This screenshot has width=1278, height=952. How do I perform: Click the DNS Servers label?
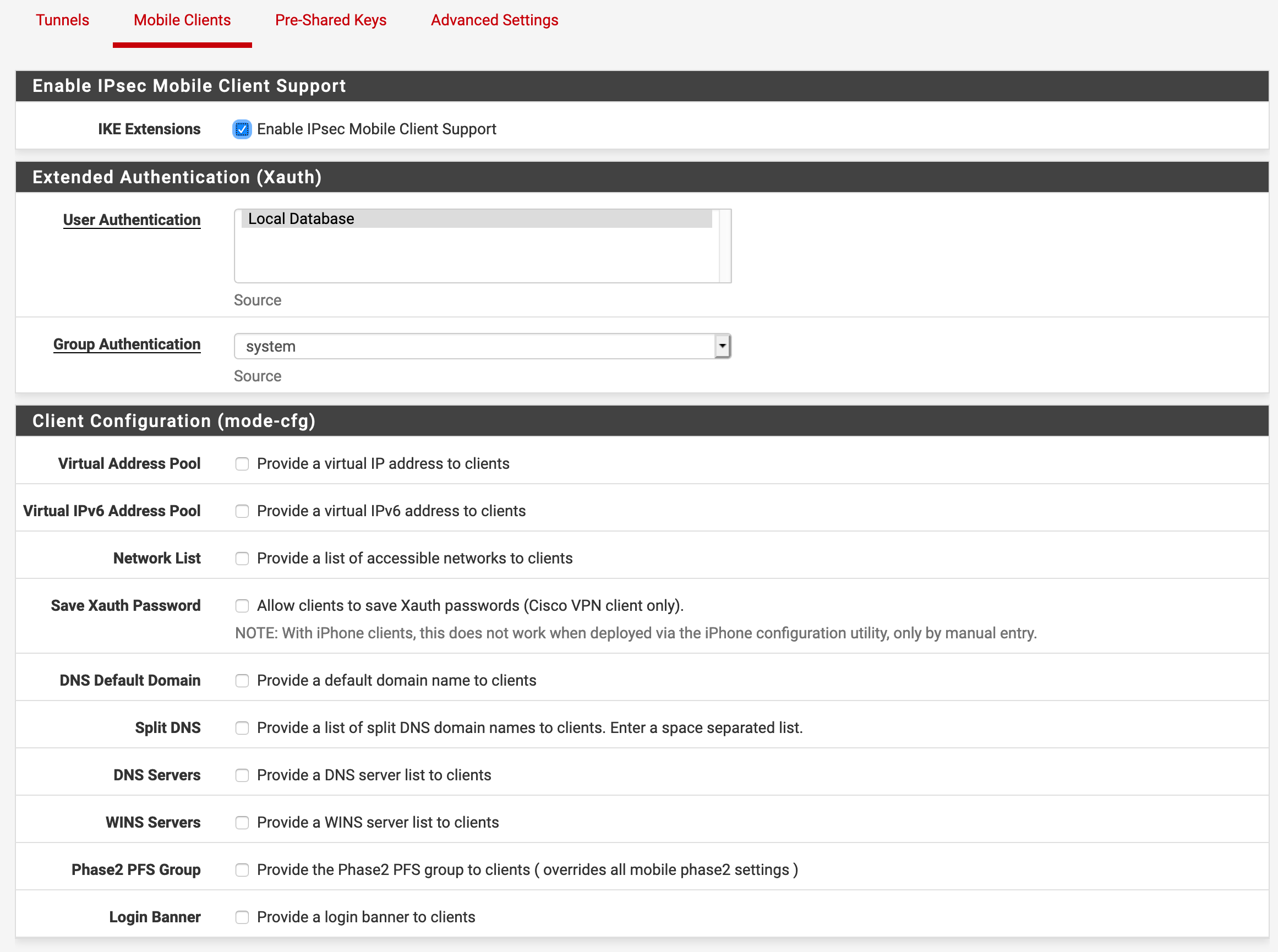click(157, 775)
